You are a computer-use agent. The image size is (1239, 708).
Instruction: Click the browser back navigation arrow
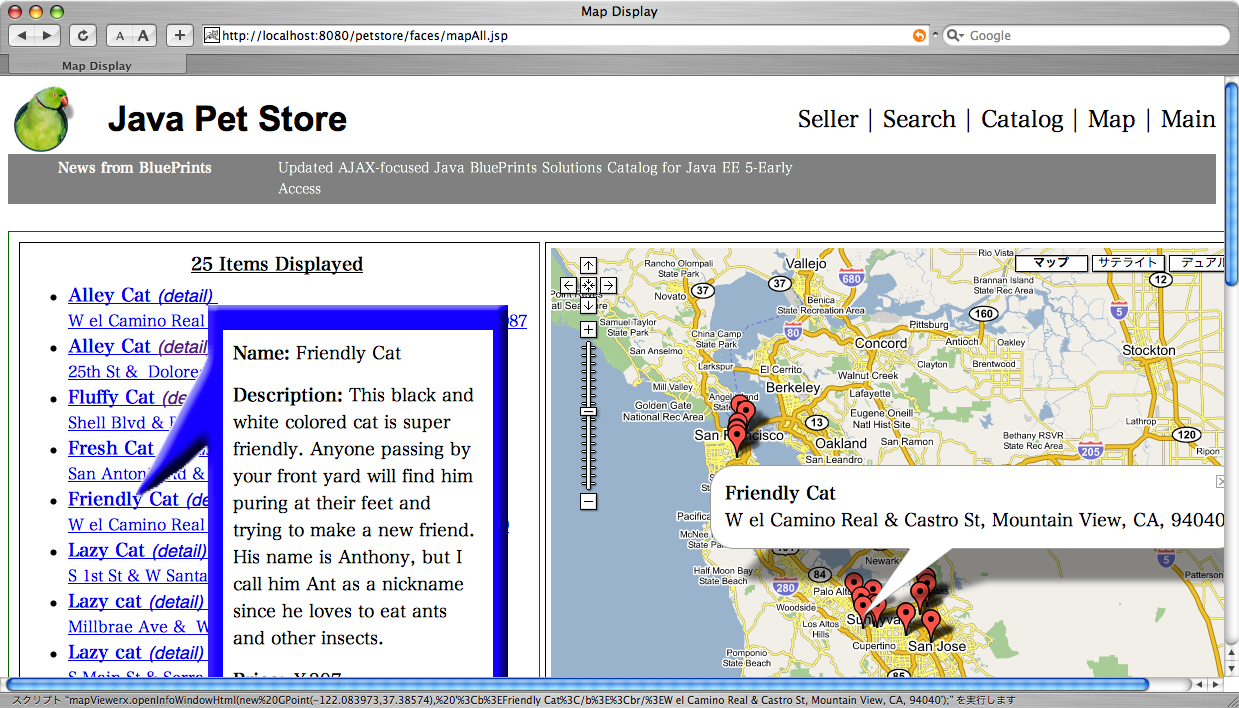[22, 35]
